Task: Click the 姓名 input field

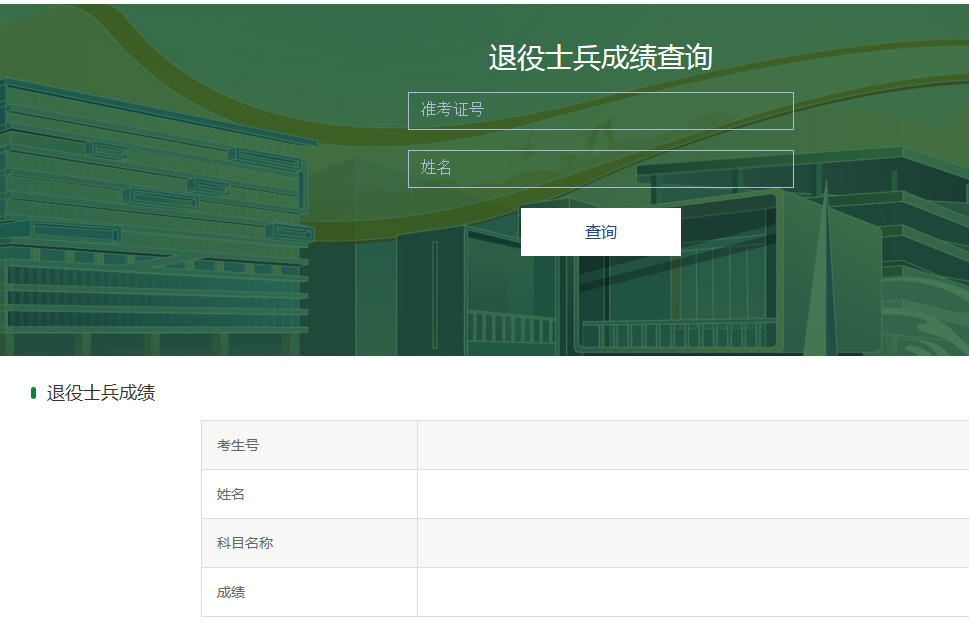Action: pos(600,168)
